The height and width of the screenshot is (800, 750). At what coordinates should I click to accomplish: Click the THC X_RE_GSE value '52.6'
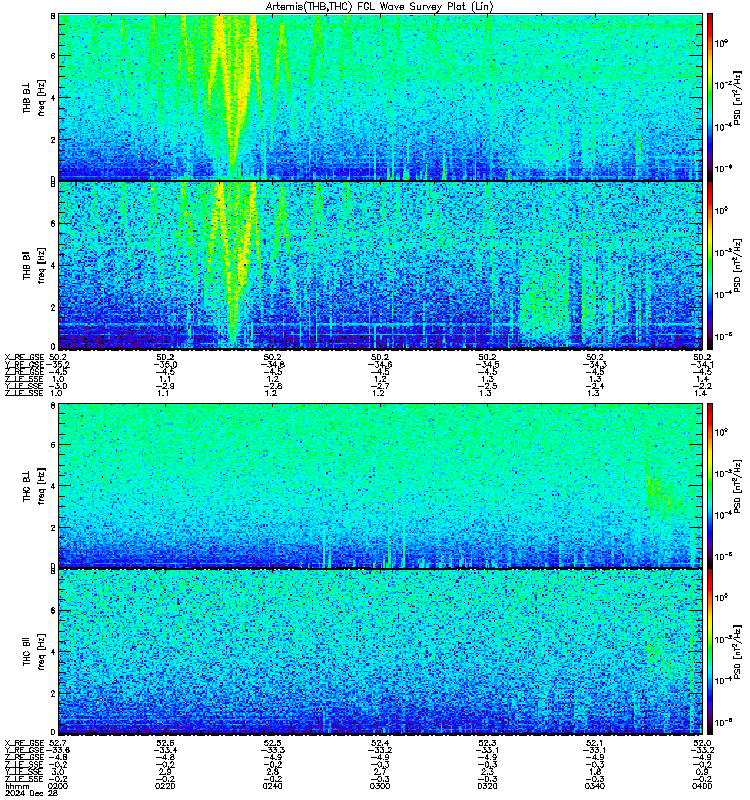coord(165,743)
